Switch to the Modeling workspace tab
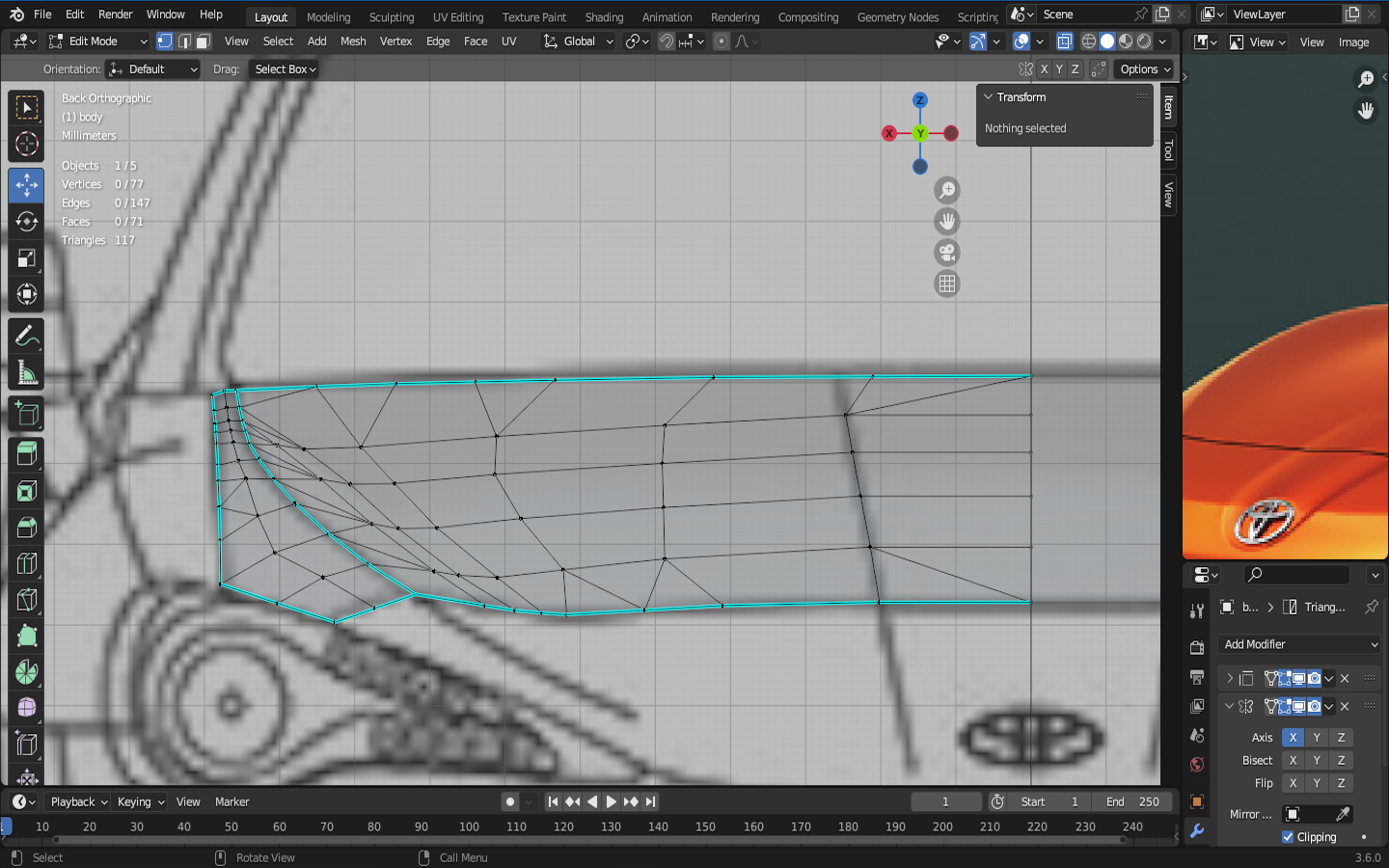1389x868 pixels. tap(329, 17)
